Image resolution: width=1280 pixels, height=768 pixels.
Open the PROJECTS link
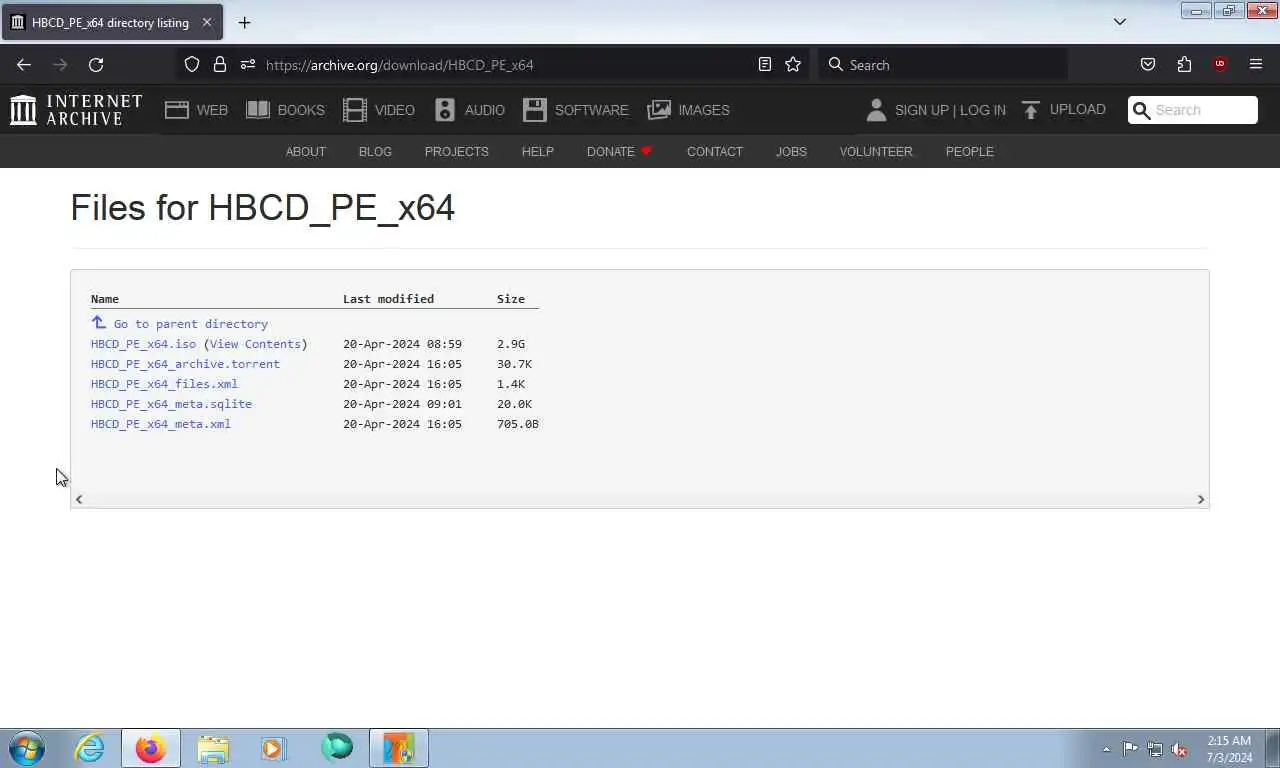click(x=456, y=152)
